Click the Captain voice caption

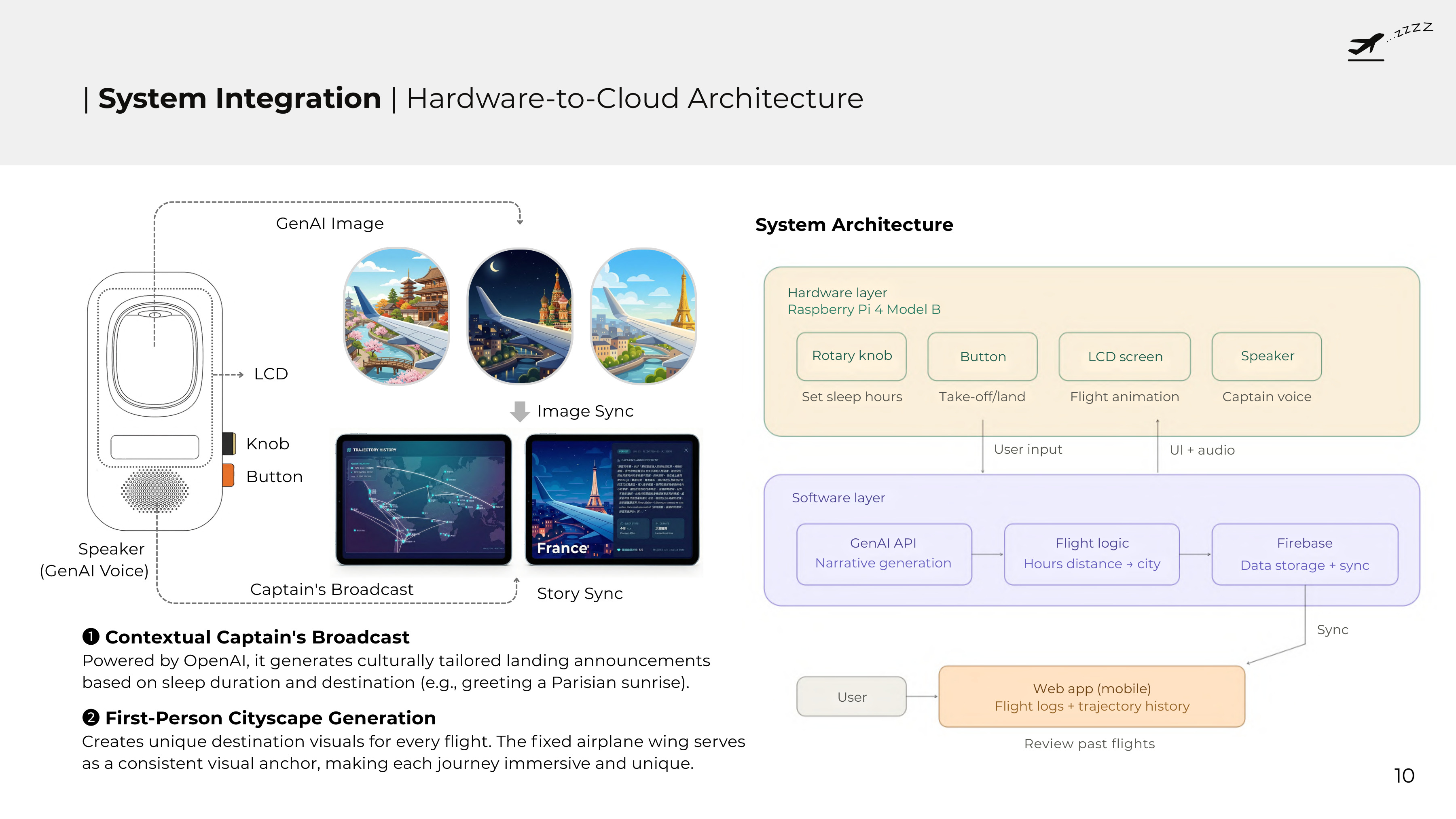1267,397
